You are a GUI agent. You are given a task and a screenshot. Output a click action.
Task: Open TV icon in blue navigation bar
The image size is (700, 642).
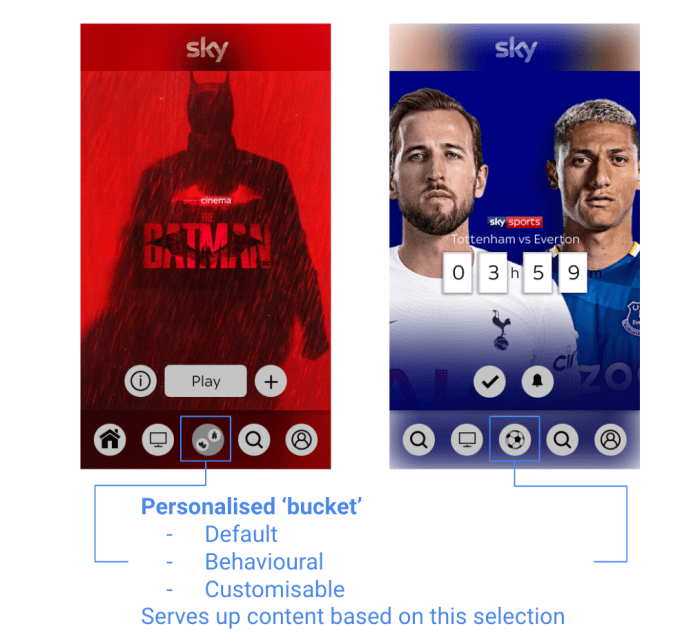click(467, 440)
